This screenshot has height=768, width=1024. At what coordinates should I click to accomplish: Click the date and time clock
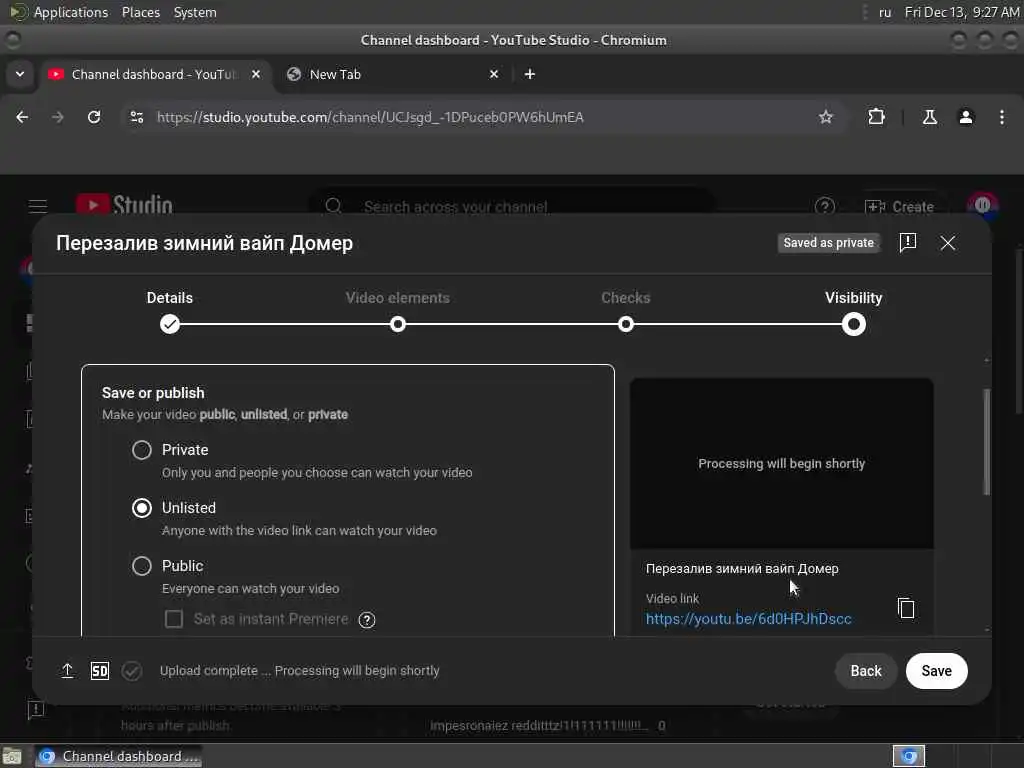click(962, 12)
